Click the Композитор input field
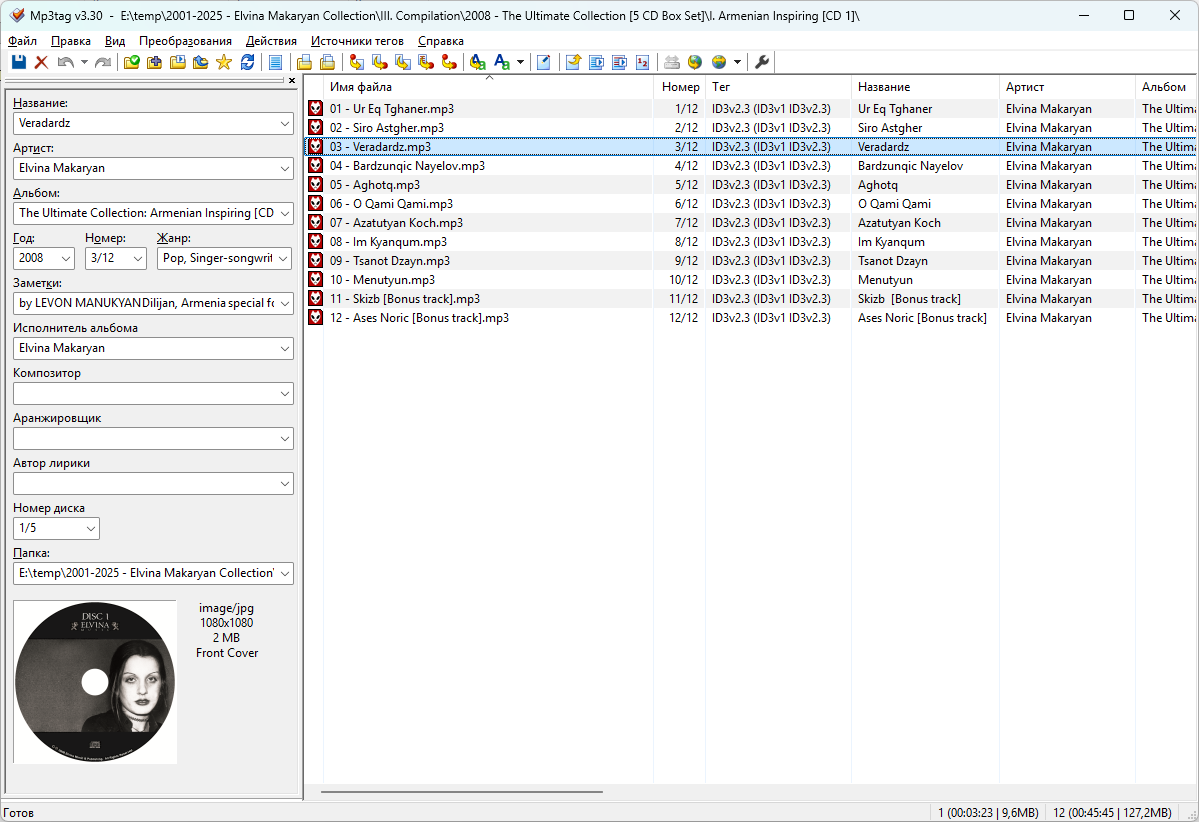This screenshot has height=822, width=1199. pos(144,393)
